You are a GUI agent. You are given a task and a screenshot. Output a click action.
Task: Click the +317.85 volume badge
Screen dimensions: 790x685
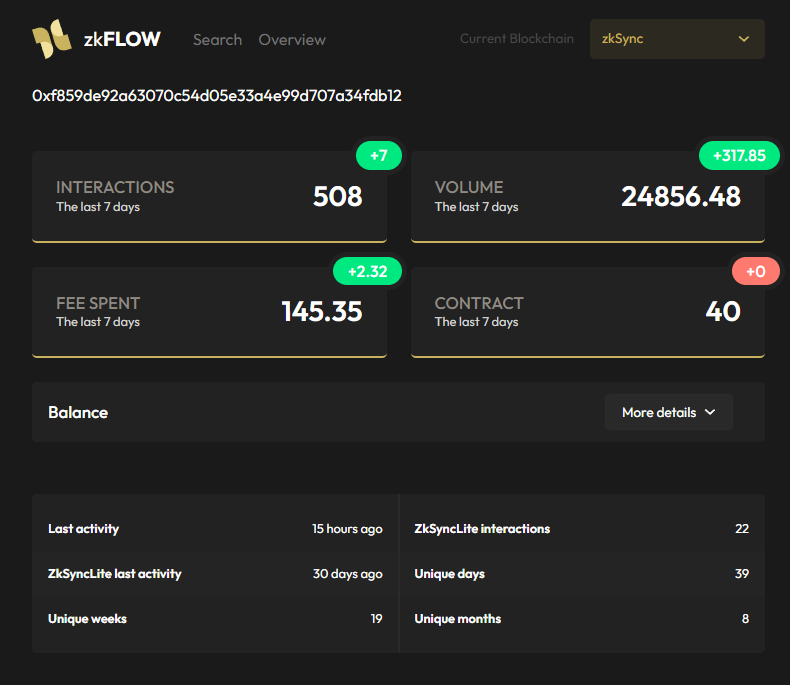739,156
